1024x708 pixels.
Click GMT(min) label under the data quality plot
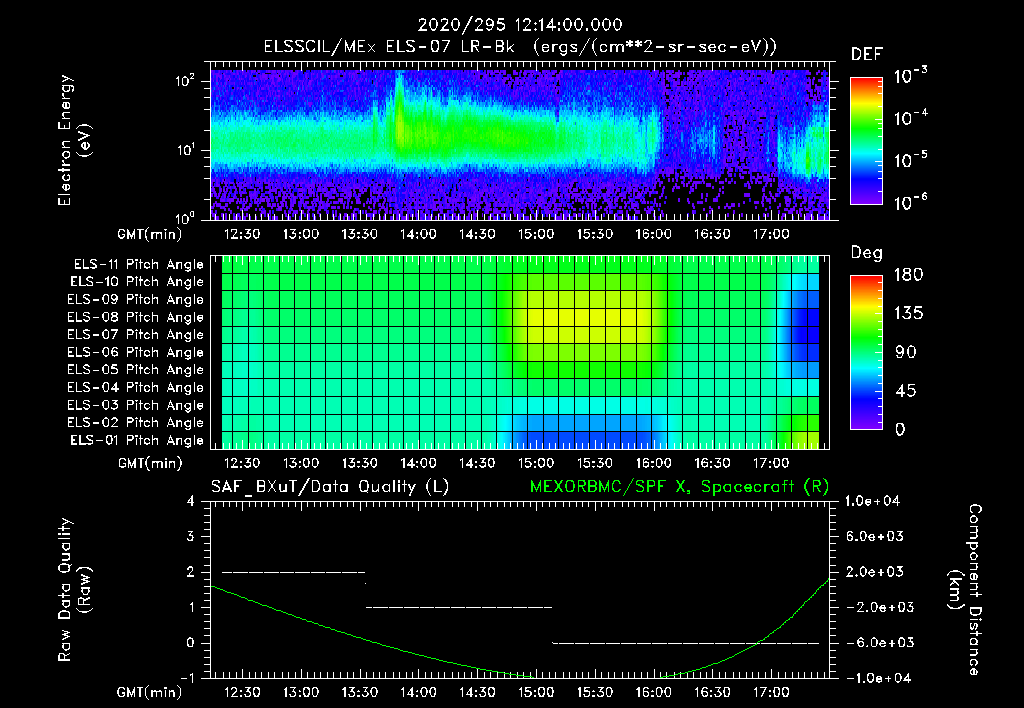pyautogui.click(x=149, y=692)
